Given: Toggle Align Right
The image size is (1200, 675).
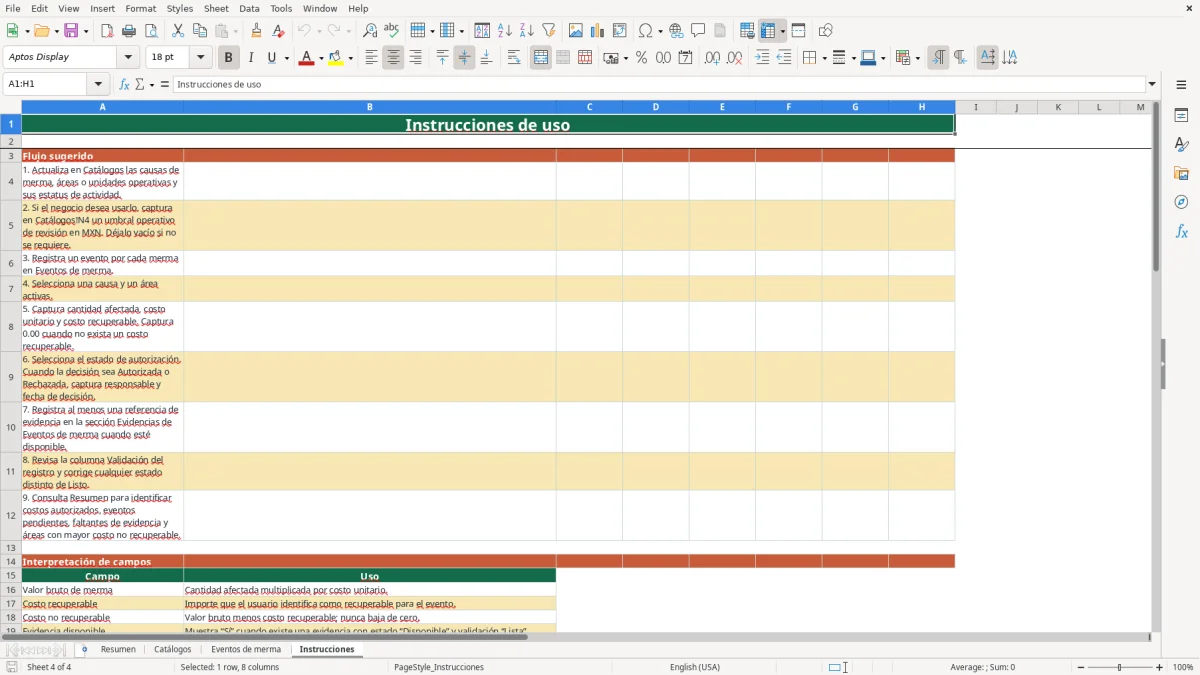Looking at the screenshot, I should click(x=416, y=58).
